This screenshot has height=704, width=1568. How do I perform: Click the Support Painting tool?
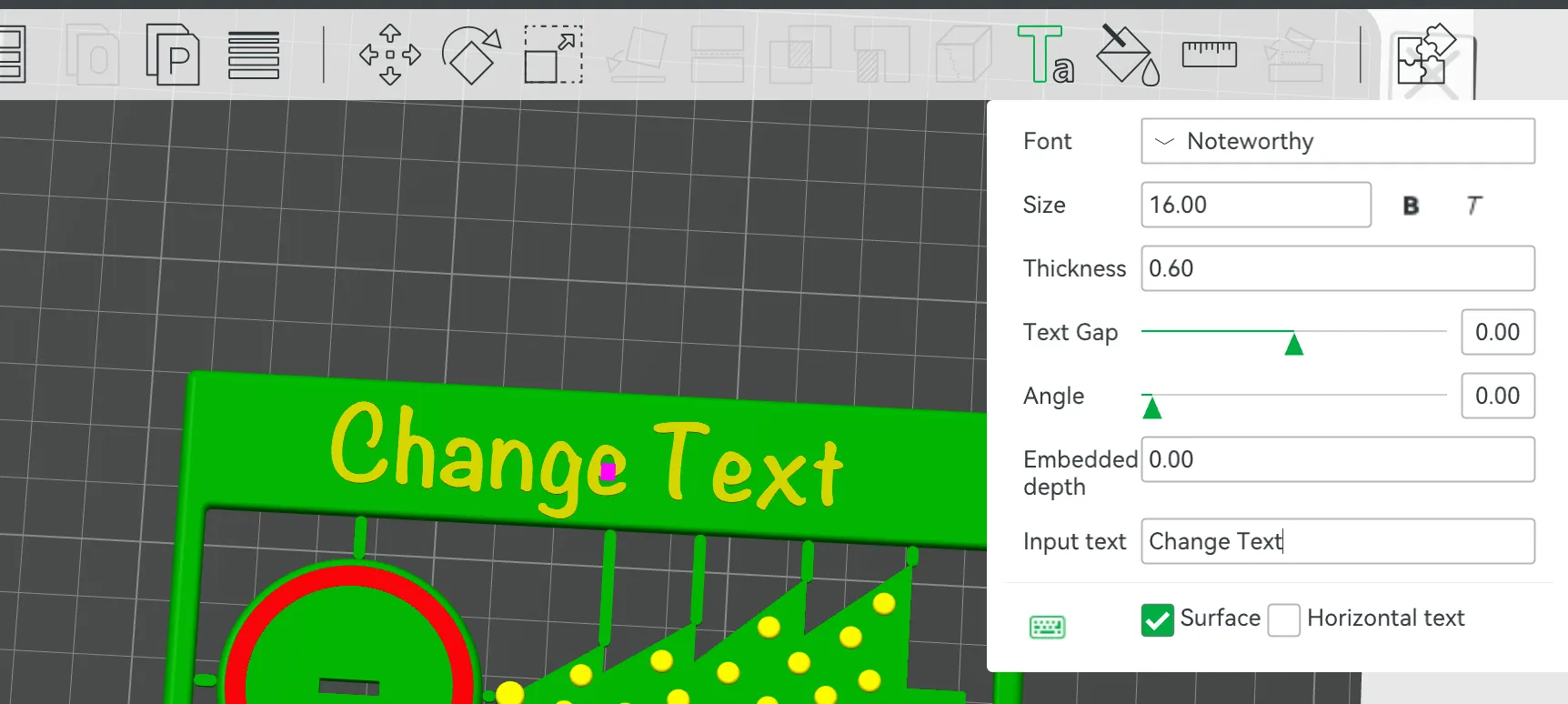coord(882,55)
